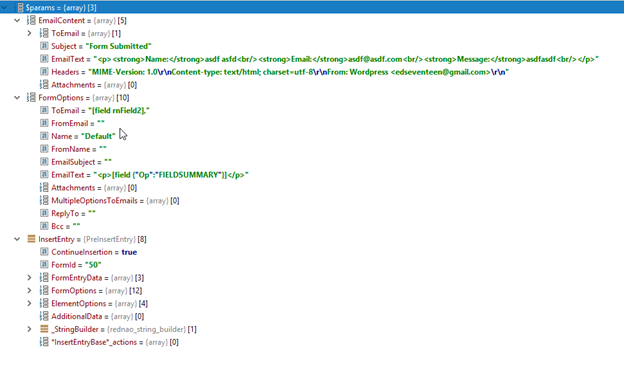The width and height of the screenshot is (624, 375).
Task: Click the array icon beside $params
Action: [20, 8]
